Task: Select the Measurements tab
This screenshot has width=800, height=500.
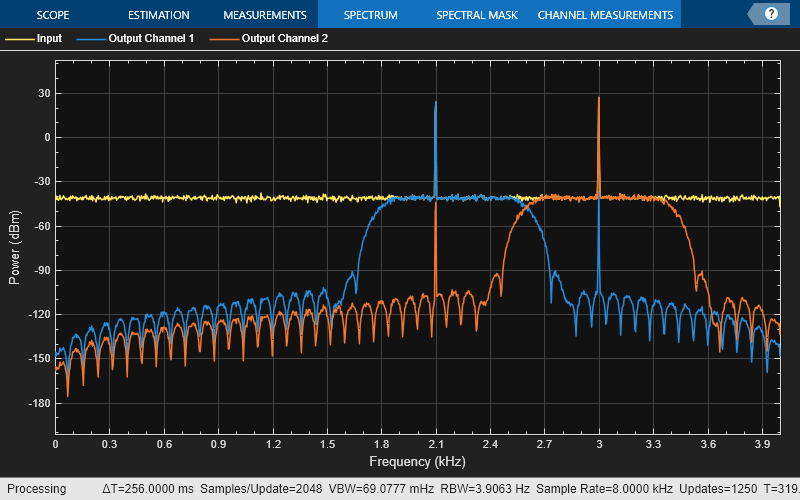Action: coord(265,15)
